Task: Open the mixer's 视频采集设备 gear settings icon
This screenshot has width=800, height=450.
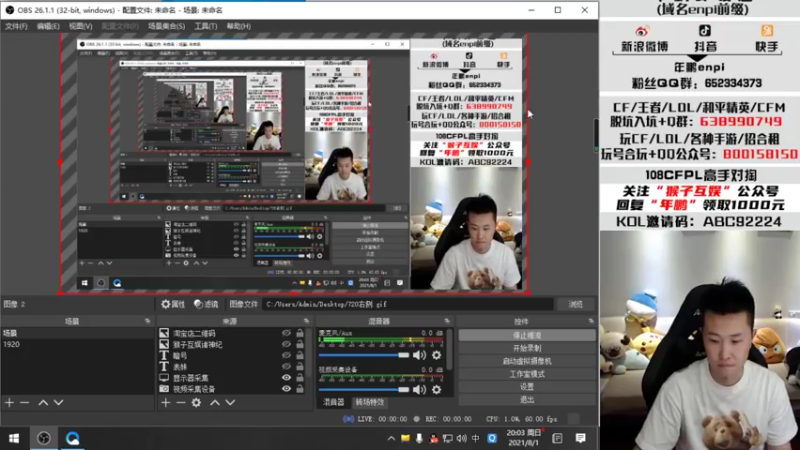Action: (x=437, y=390)
